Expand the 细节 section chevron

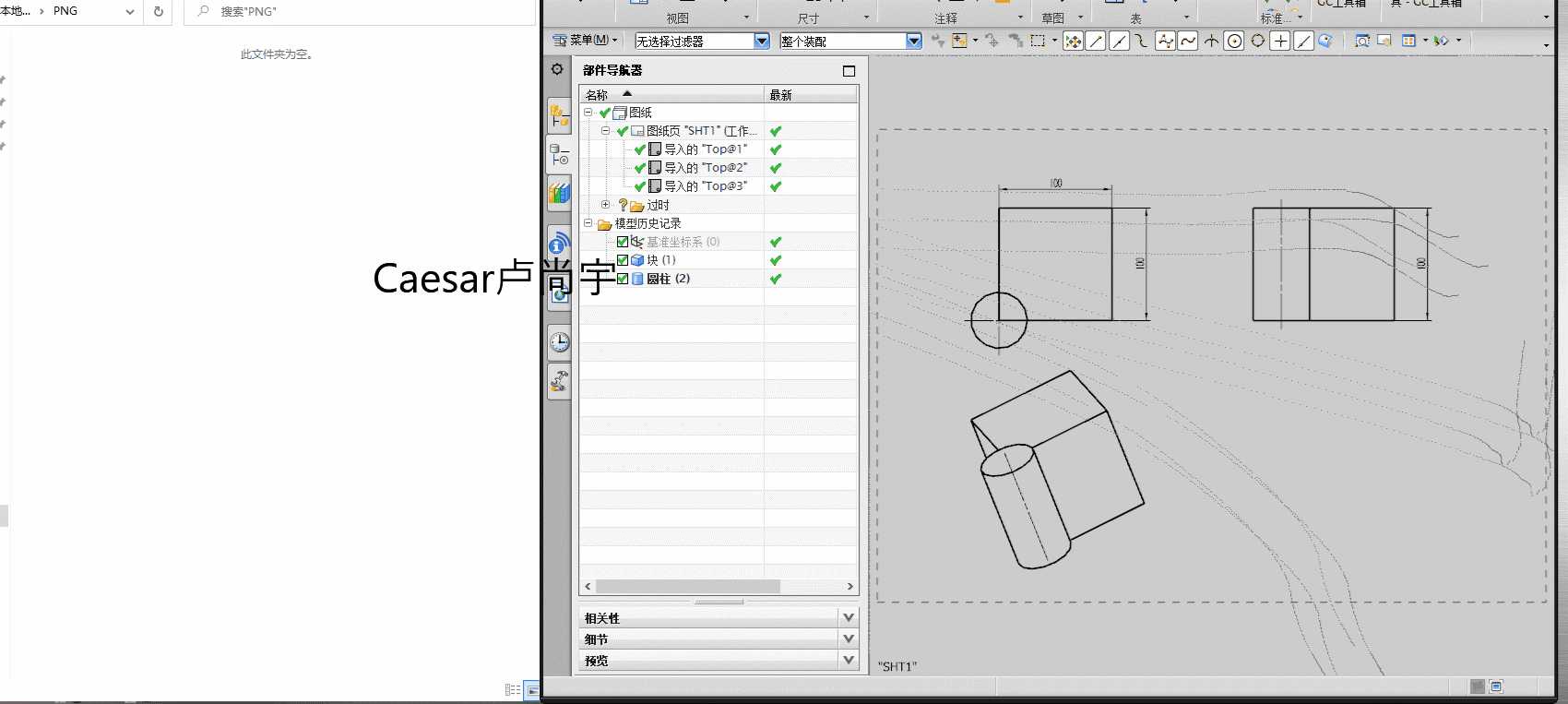(849, 638)
